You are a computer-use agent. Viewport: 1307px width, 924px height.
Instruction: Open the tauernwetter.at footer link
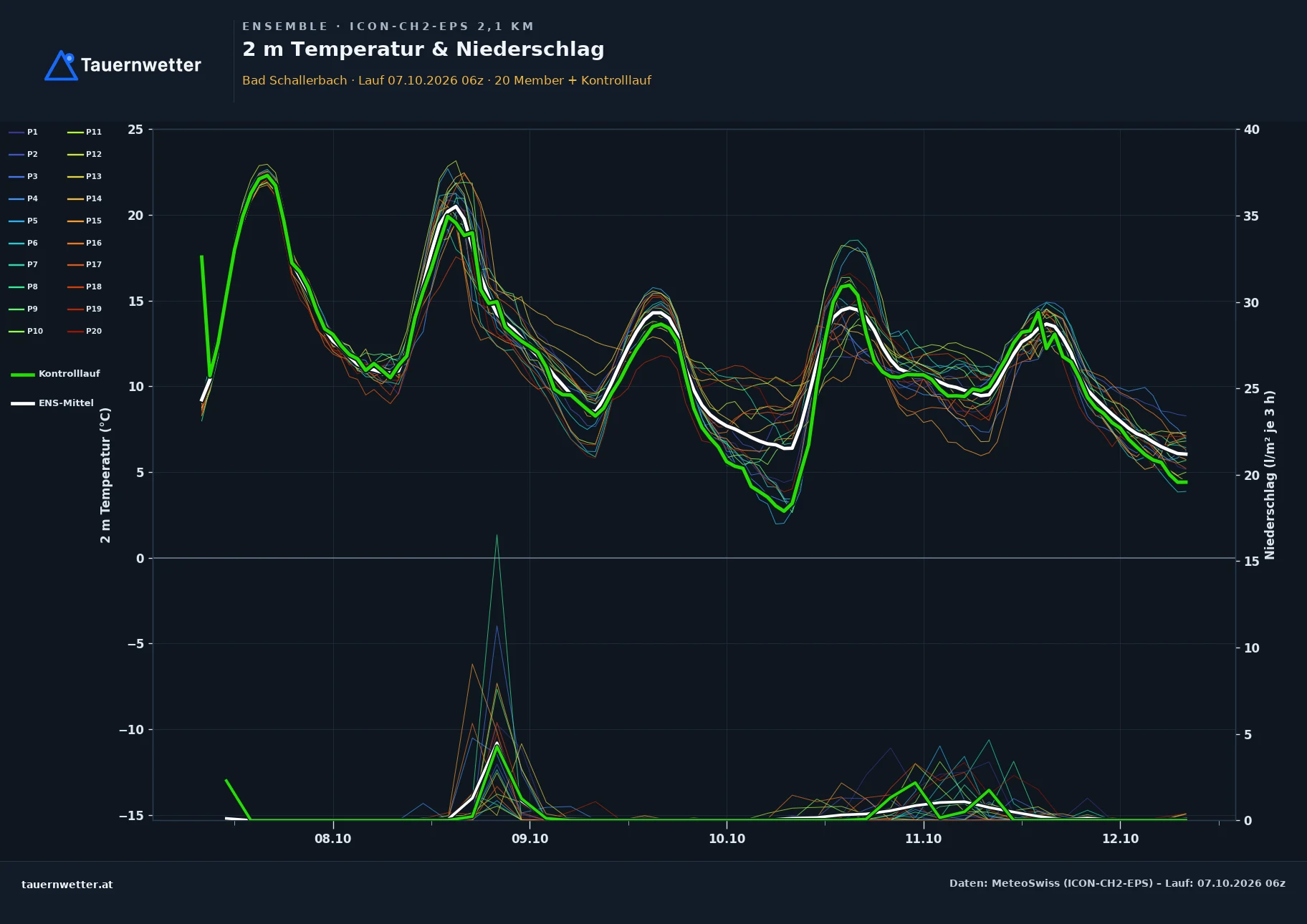[x=67, y=885]
